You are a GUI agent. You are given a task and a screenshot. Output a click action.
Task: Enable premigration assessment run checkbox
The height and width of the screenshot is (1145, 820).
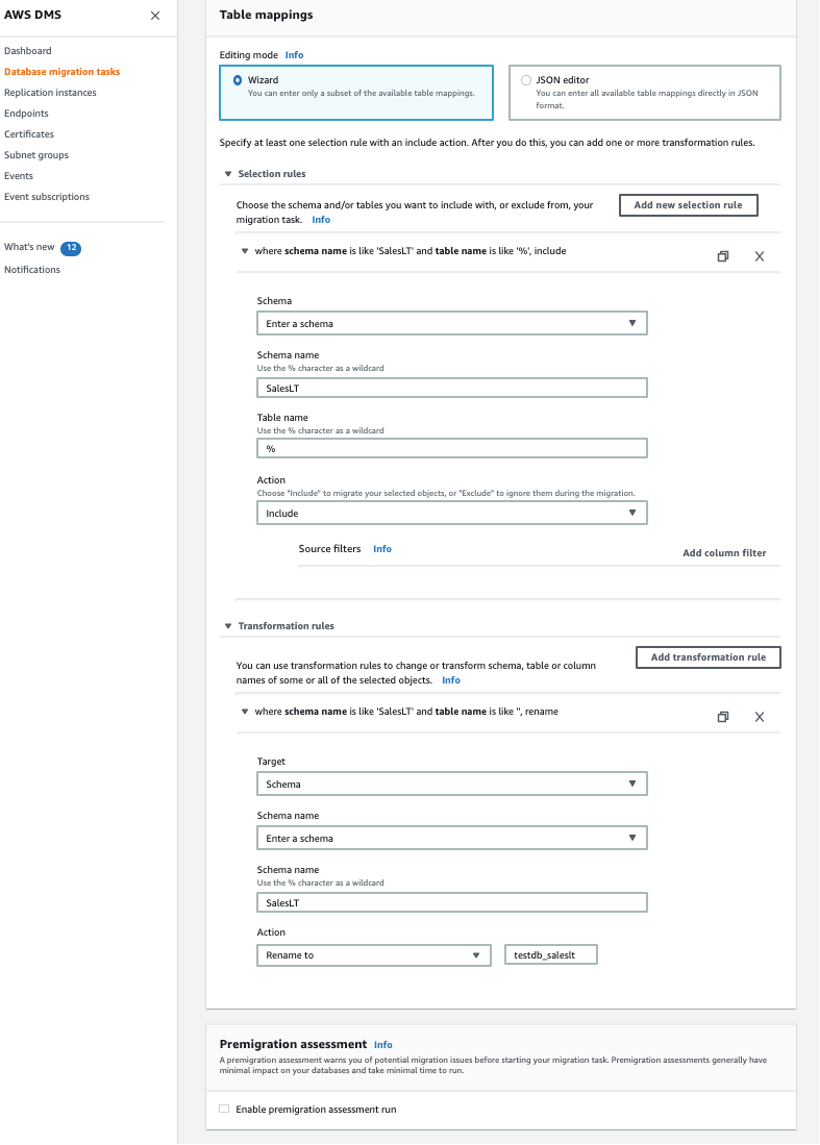coord(224,1108)
